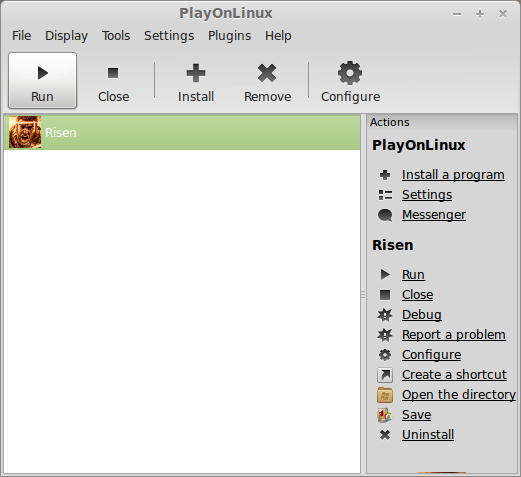Click the Close link under Risen
The image size is (521, 477).
tap(417, 295)
